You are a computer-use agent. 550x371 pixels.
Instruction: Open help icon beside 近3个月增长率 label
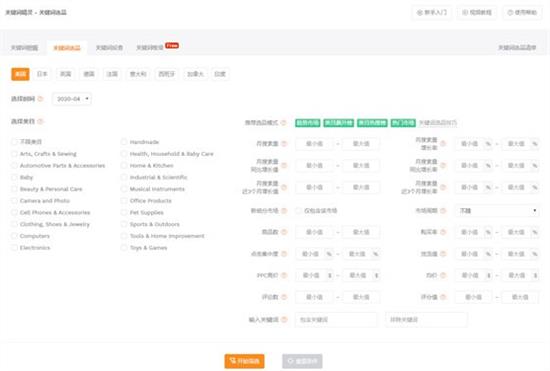point(443,188)
